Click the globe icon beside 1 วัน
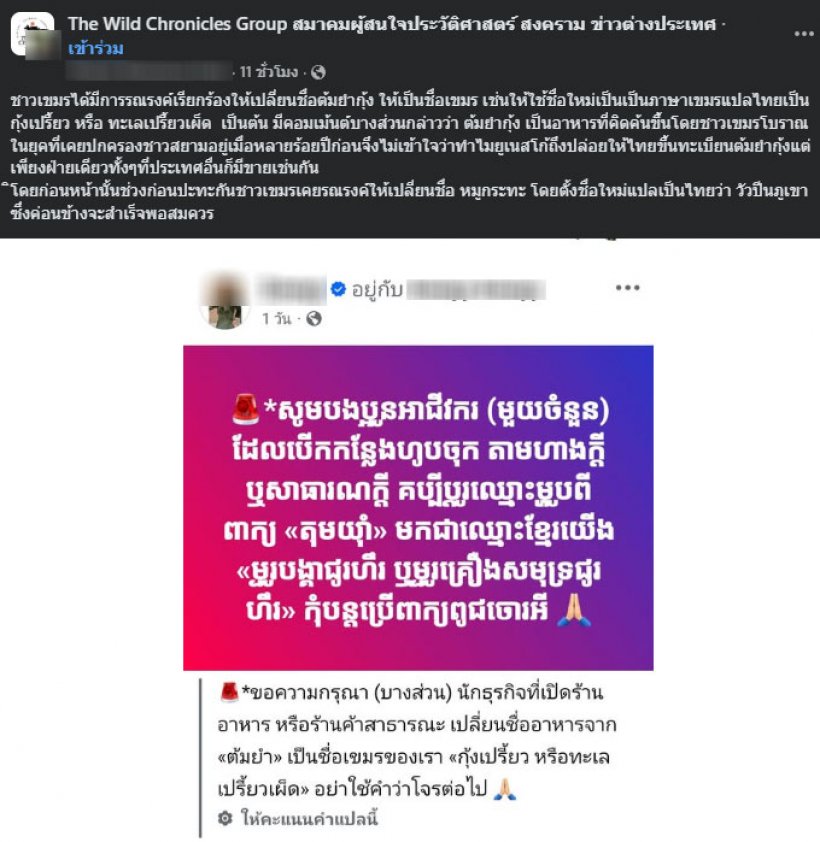 click(314, 319)
